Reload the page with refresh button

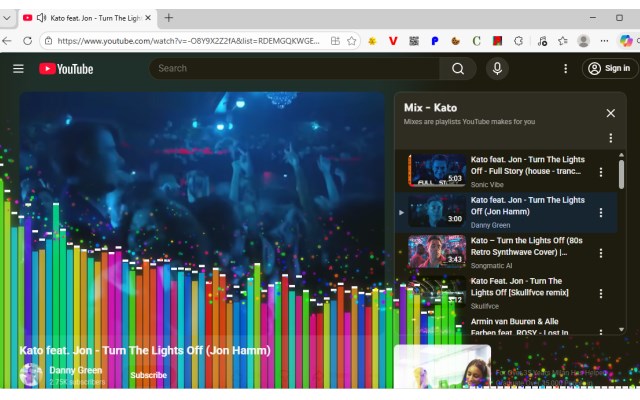(27, 41)
